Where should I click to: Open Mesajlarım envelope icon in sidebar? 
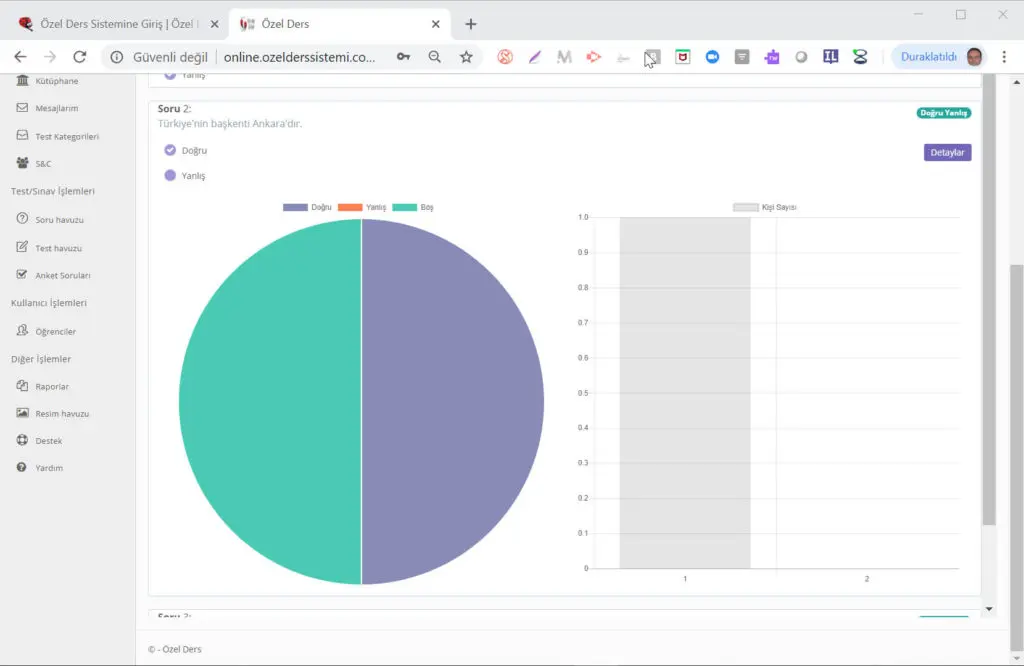click(23, 108)
